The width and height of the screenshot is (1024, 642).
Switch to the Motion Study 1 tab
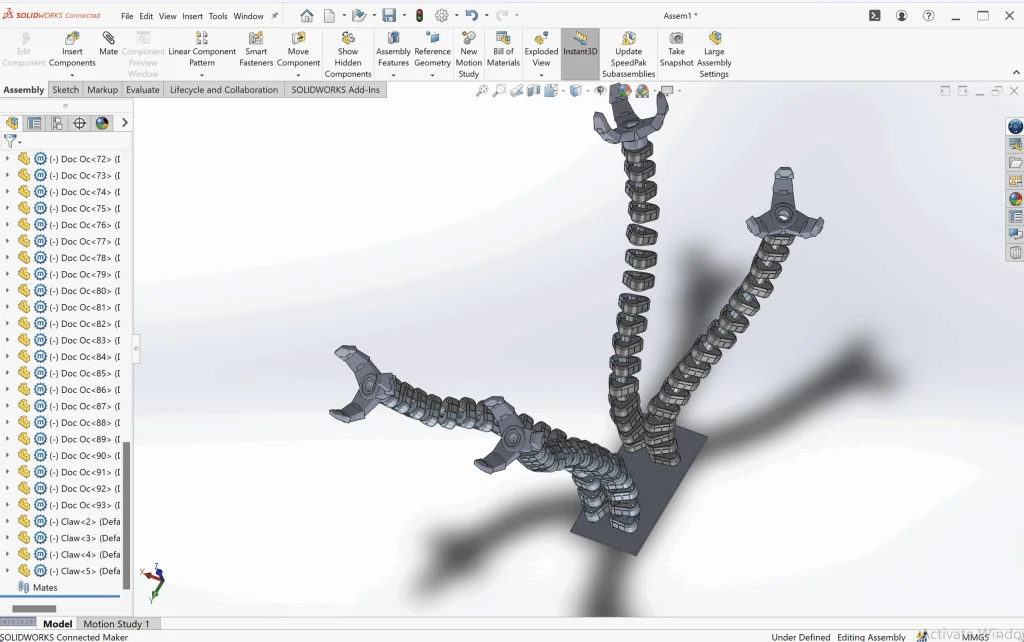click(x=117, y=623)
